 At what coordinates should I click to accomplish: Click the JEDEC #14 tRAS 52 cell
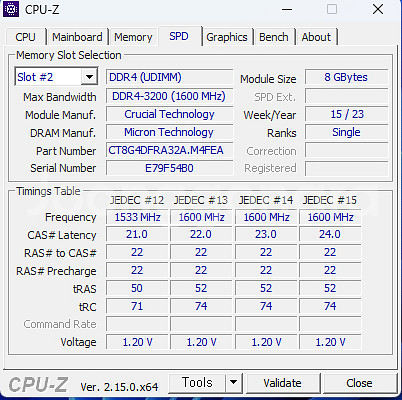coord(266,288)
